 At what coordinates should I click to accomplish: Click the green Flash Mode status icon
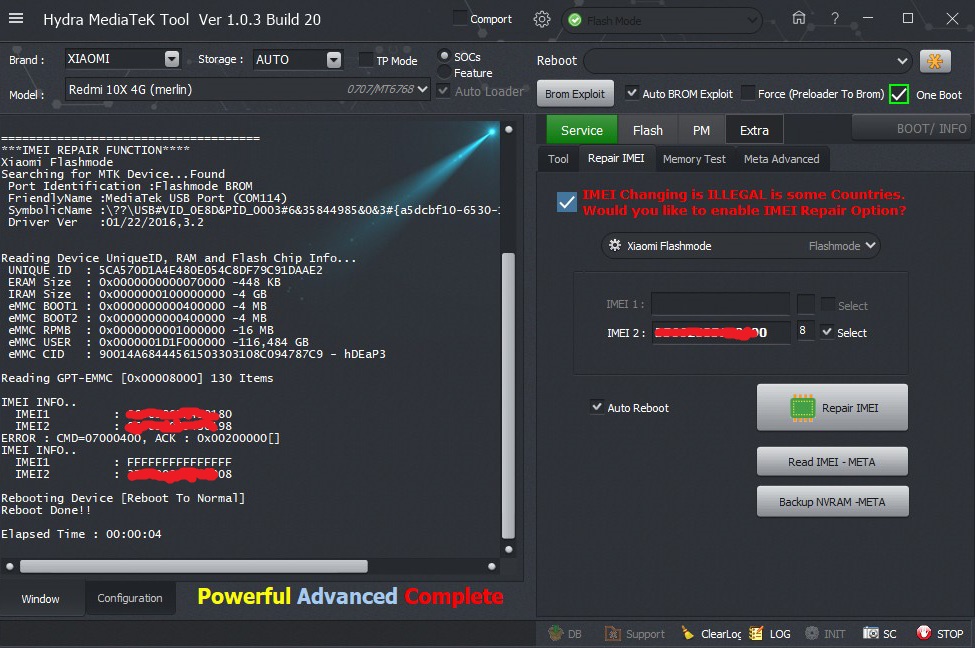coord(575,21)
